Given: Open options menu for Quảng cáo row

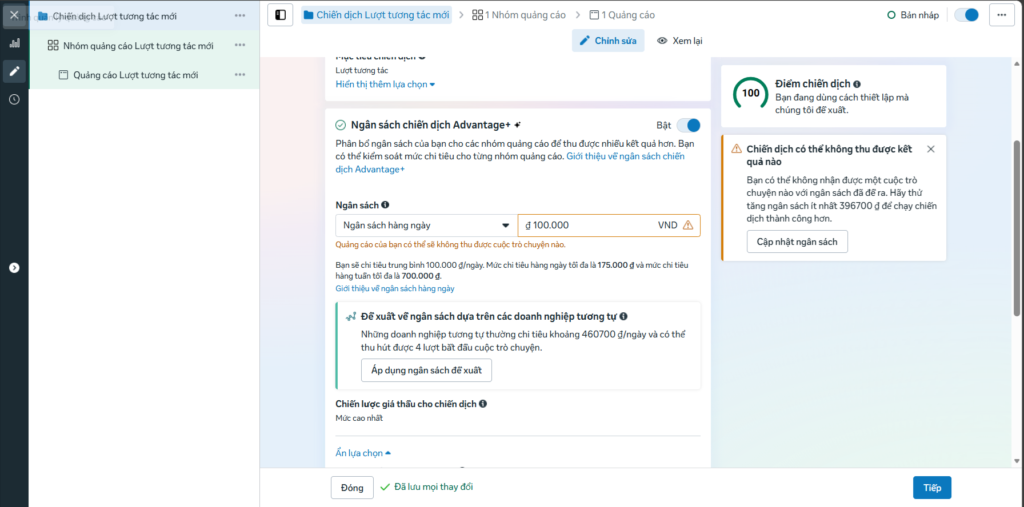Looking at the screenshot, I should [x=240, y=75].
